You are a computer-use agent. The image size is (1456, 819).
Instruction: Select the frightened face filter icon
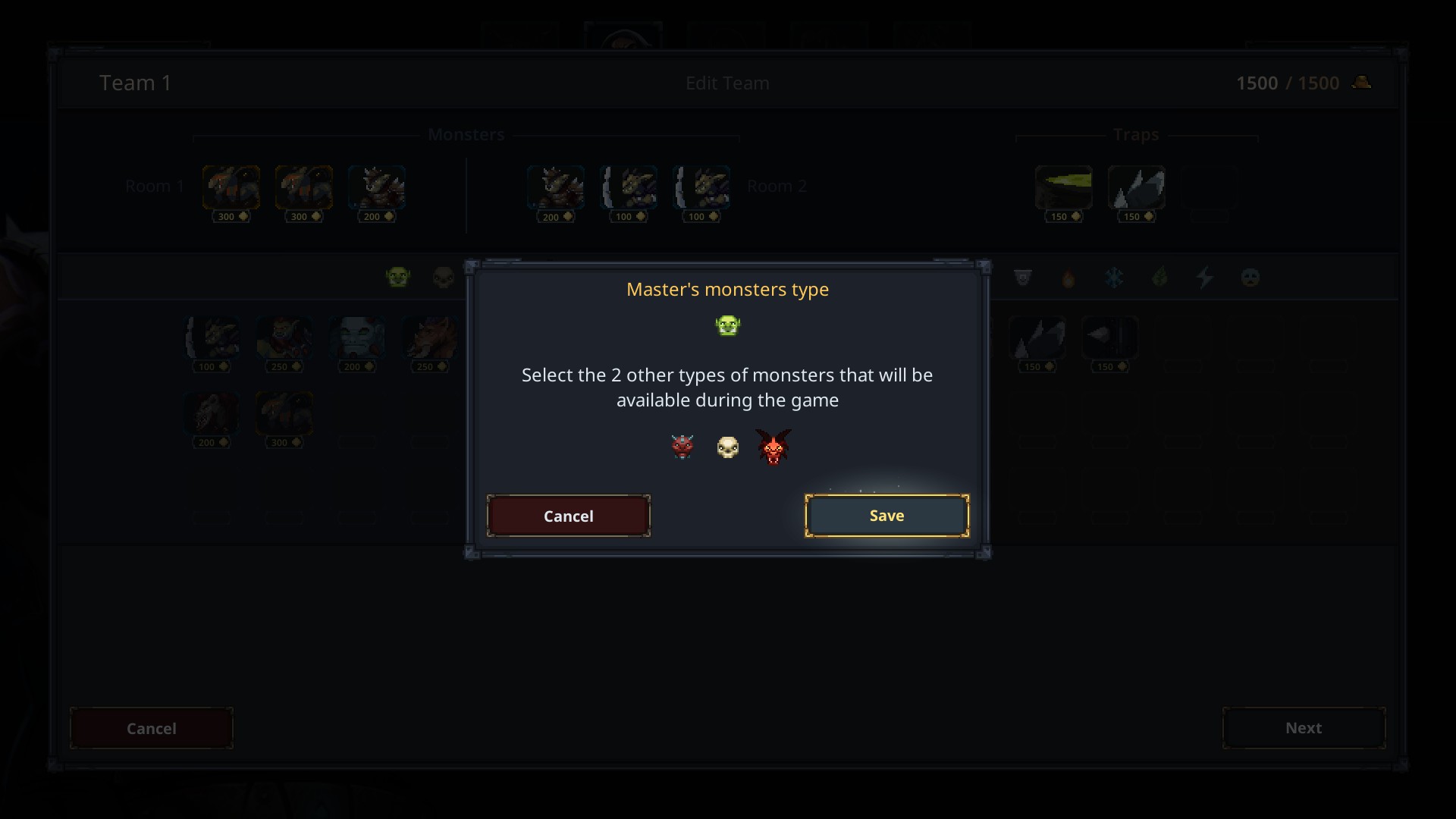coord(1250,278)
